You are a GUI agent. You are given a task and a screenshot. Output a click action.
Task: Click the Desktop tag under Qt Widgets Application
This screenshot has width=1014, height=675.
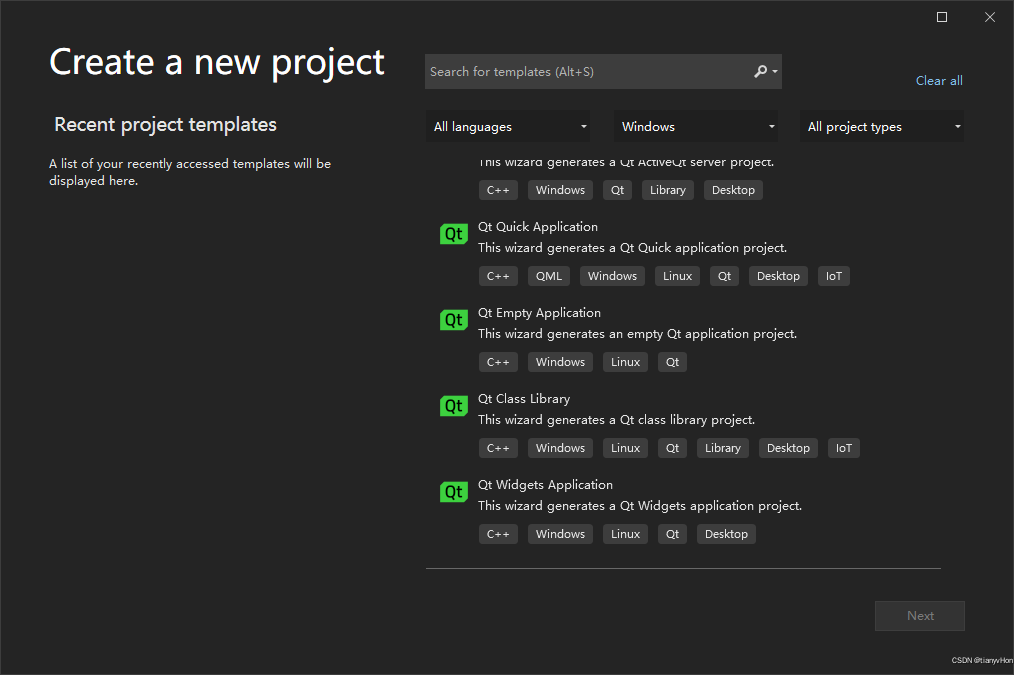pos(726,534)
